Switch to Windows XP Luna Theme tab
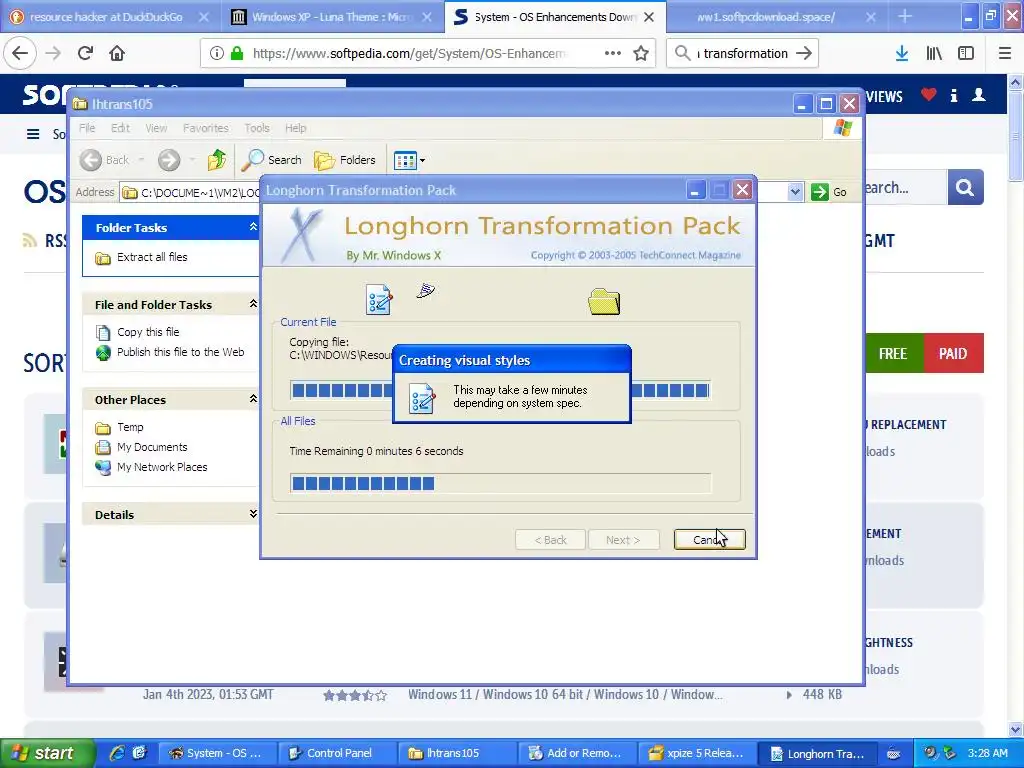Screen dimensions: 1024x768 (x=332, y=16)
